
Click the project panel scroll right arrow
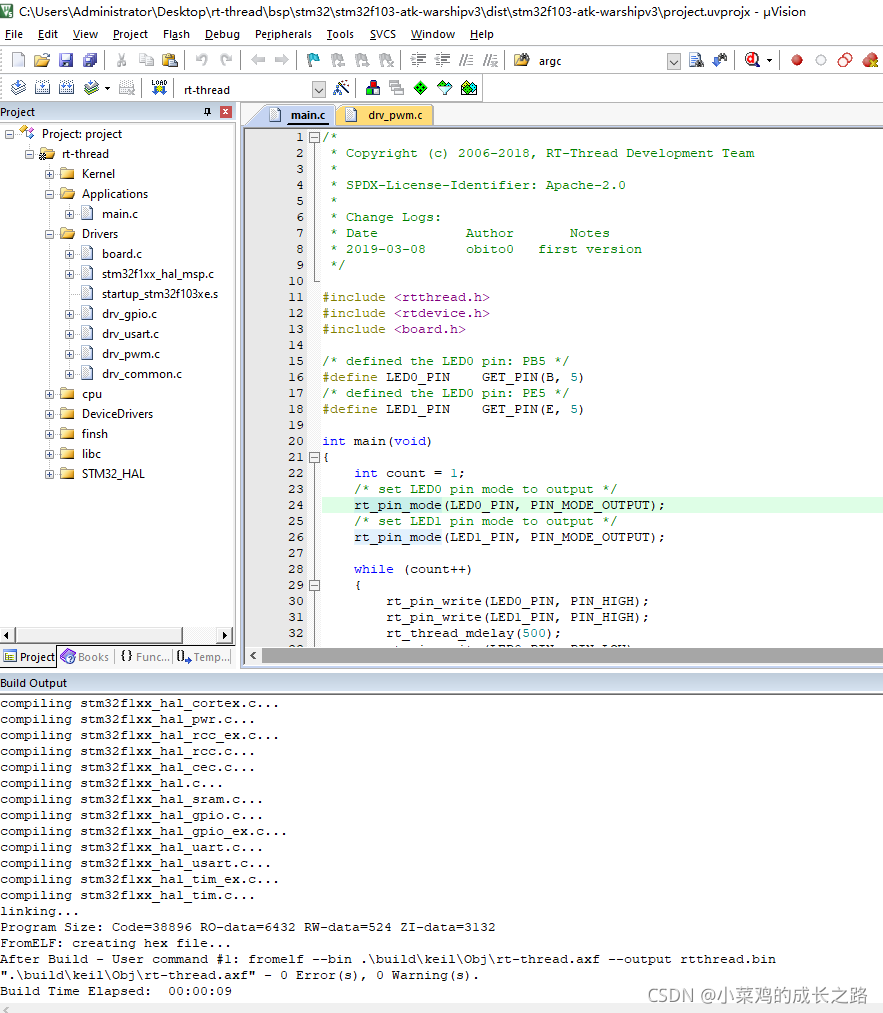click(225, 635)
